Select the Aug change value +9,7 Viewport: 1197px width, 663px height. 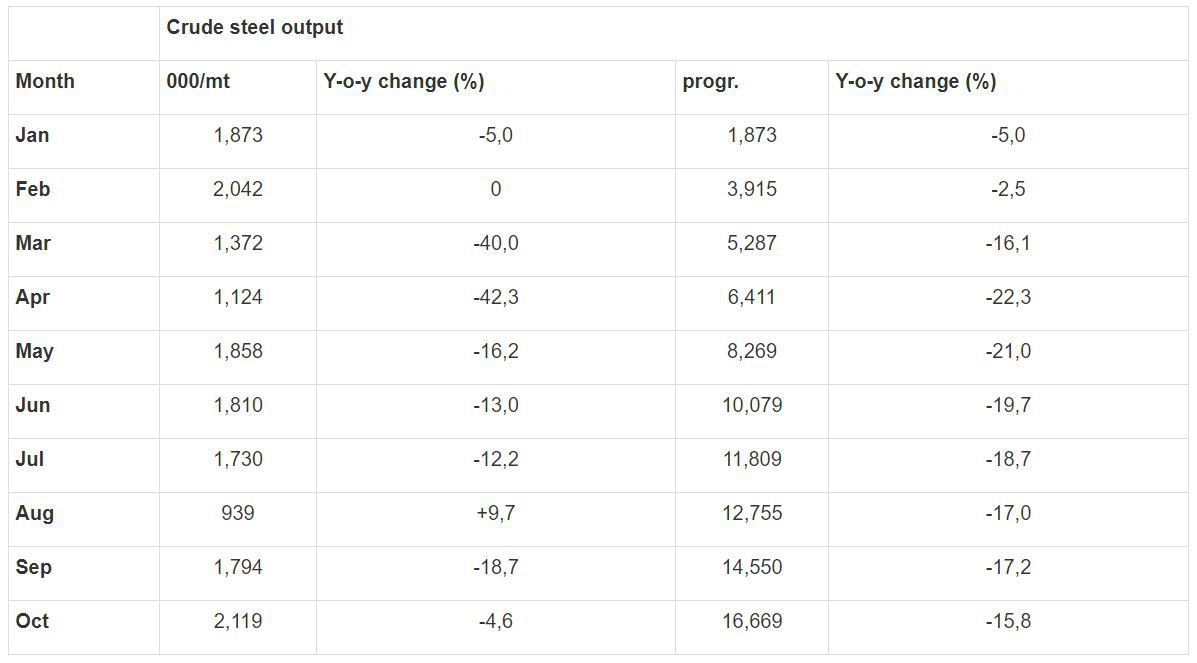(x=495, y=513)
